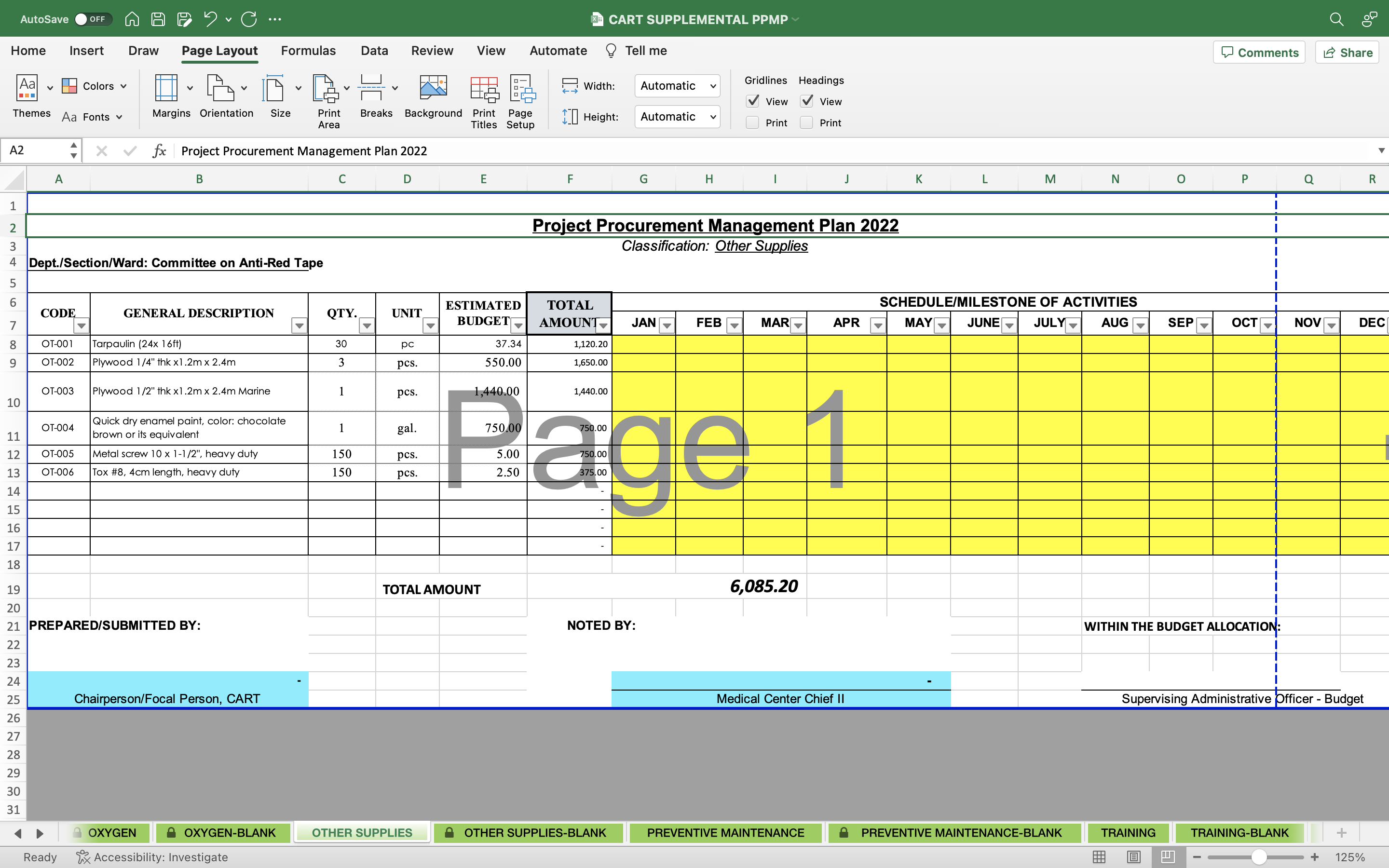Expand the Width Automatic dropdown

[x=677, y=86]
